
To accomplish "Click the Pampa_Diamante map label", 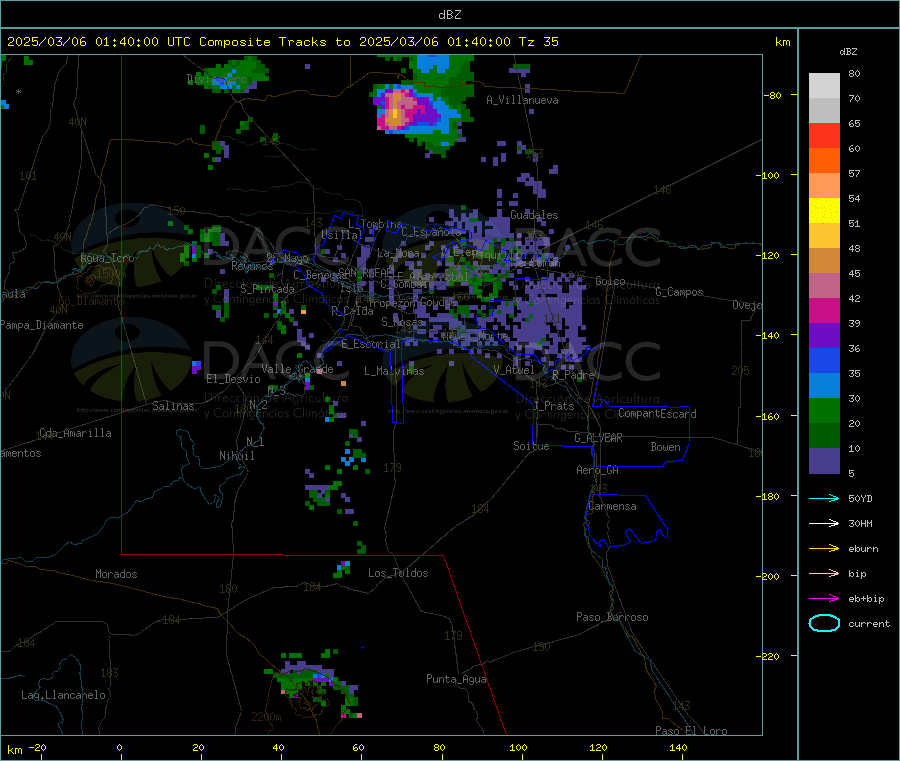I will pos(41,325).
